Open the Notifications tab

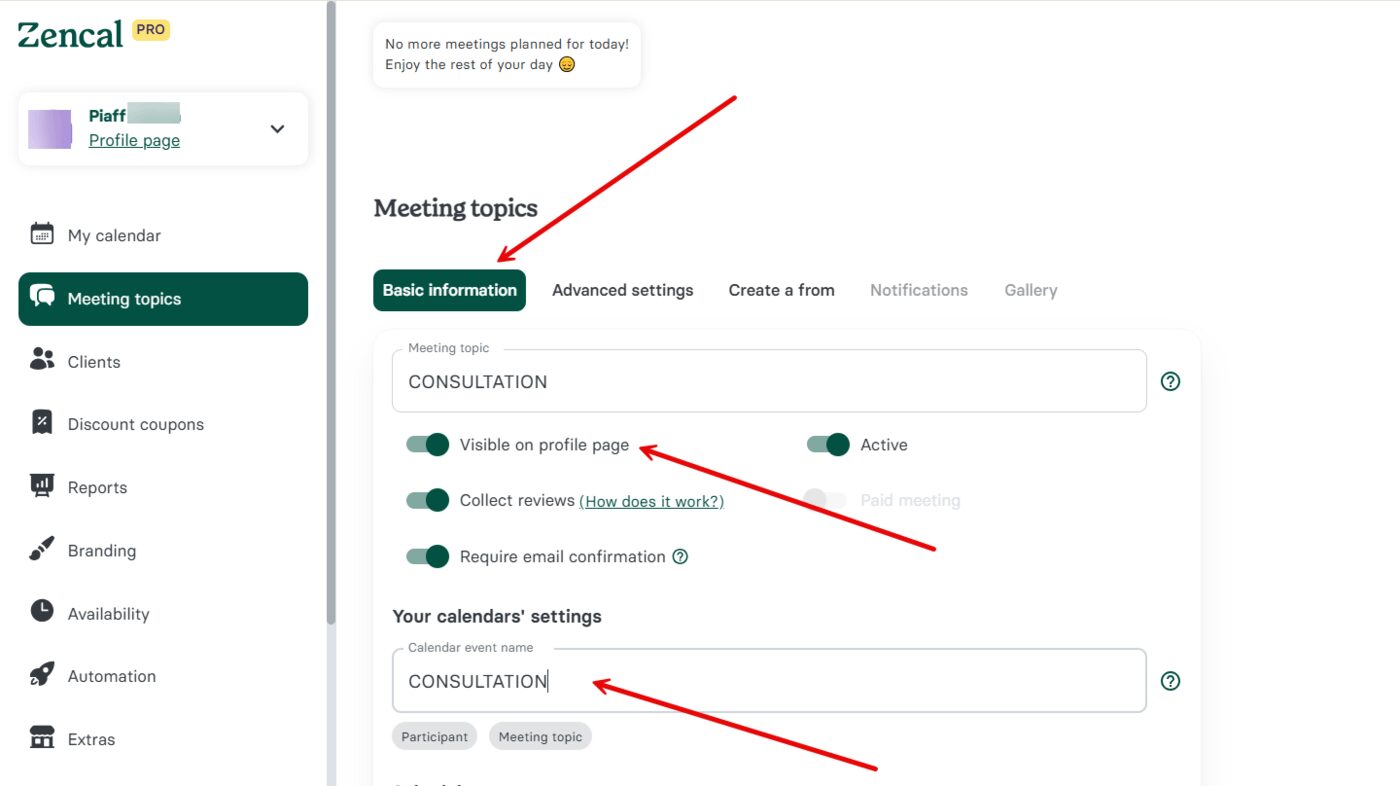click(918, 289)
